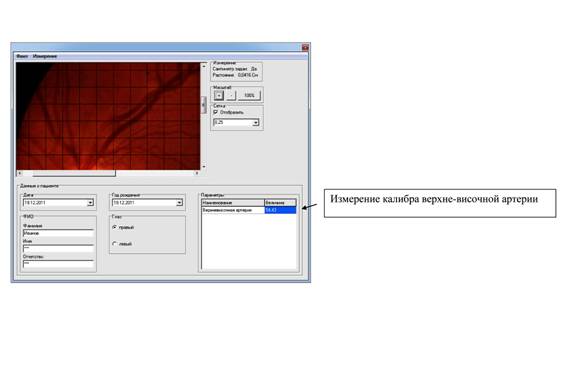Open the grid step dropdown showing 0.25

[256, 123]
